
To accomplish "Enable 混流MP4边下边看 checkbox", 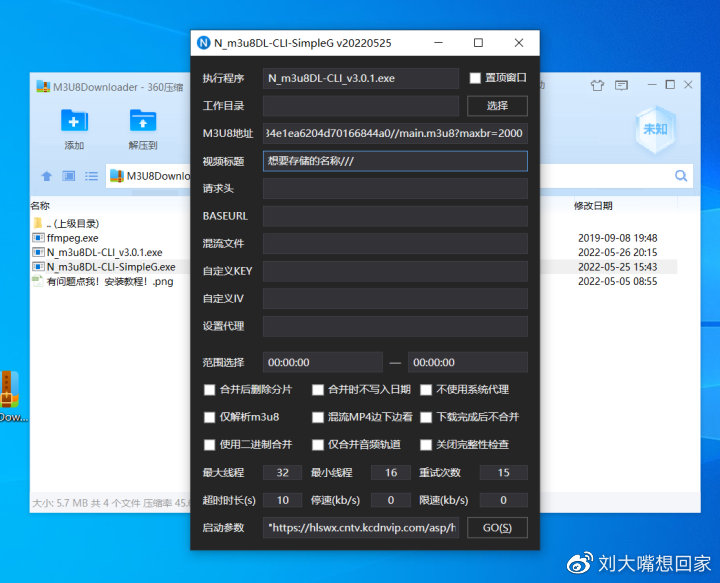I will pyautogui.click(x=318, y=417).
